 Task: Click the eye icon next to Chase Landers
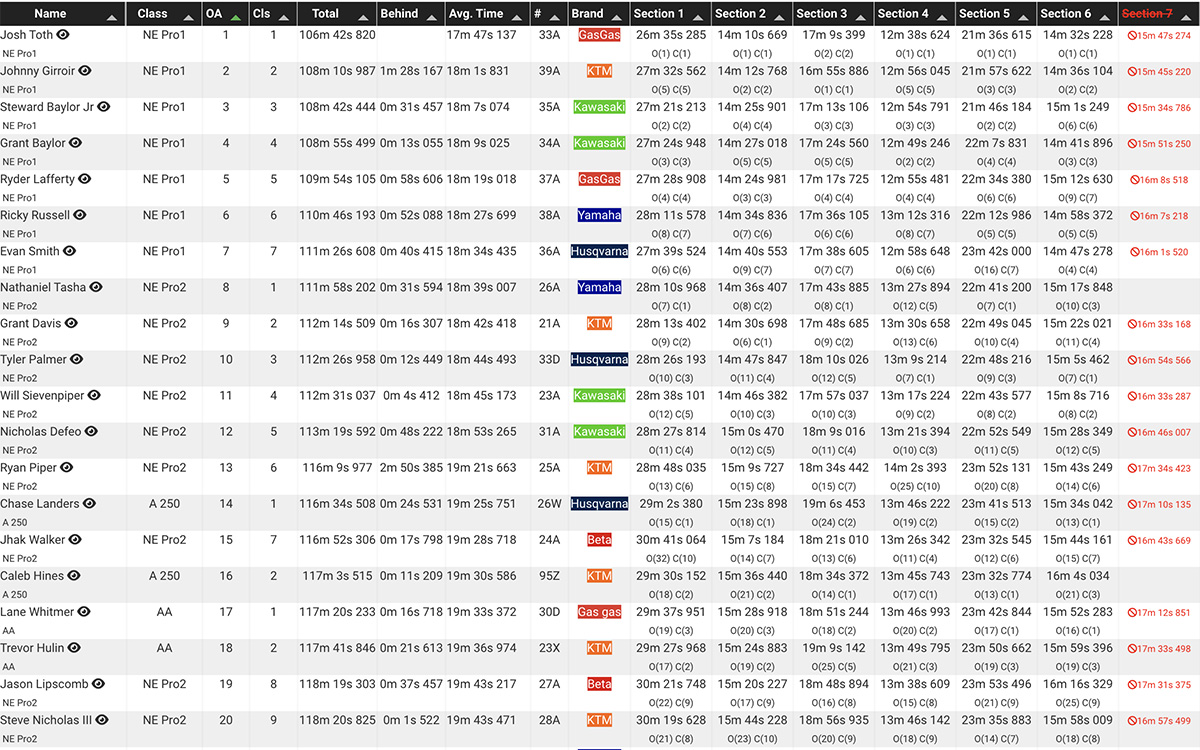pyautogui.click(x=89, y=504)
